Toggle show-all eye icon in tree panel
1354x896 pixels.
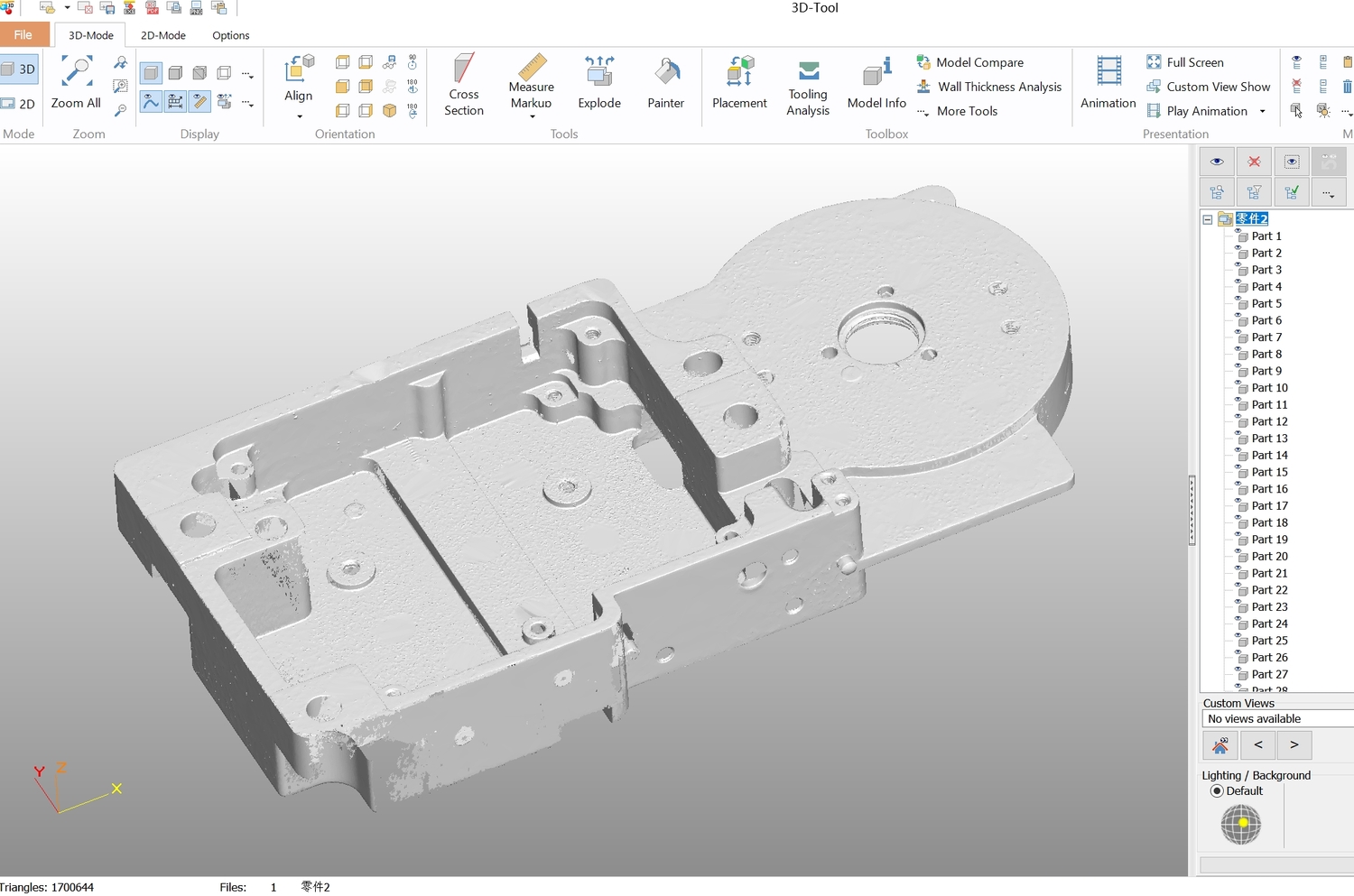[1217, 162]
